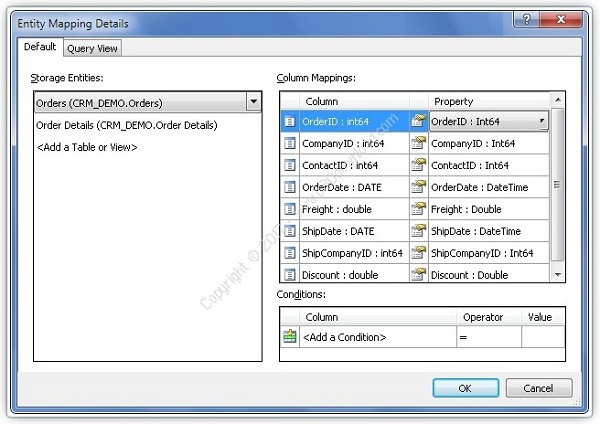Click the column icon beside ShipCompanyID : int64
600x424 pixels.
290,253
